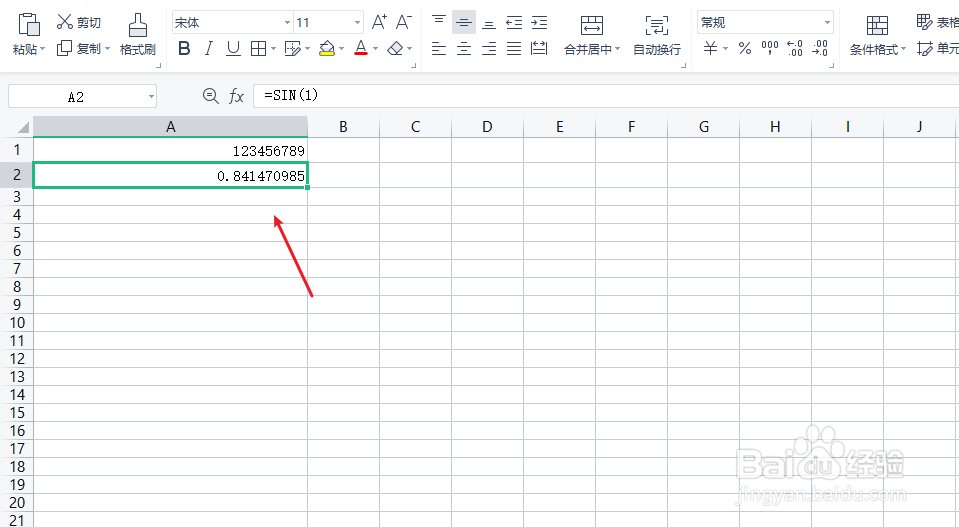Click the Paste icon
959x527 pixels.
tap(29, 24)
